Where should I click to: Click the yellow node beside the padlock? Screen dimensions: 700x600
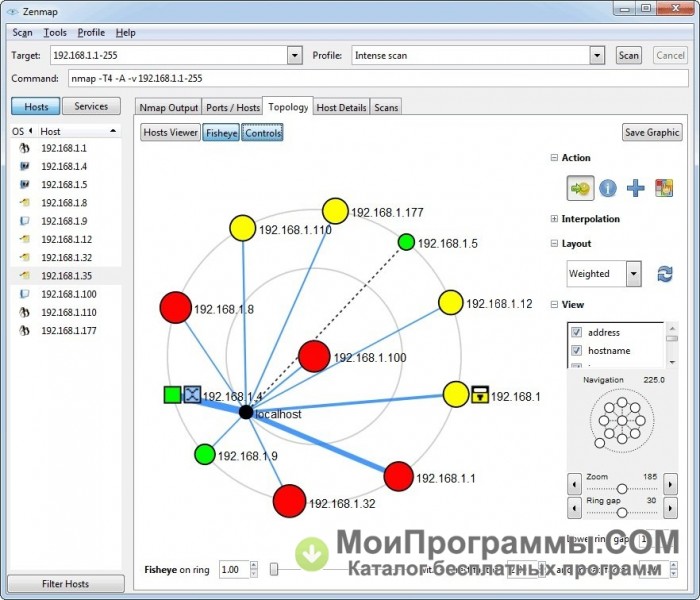456,394
